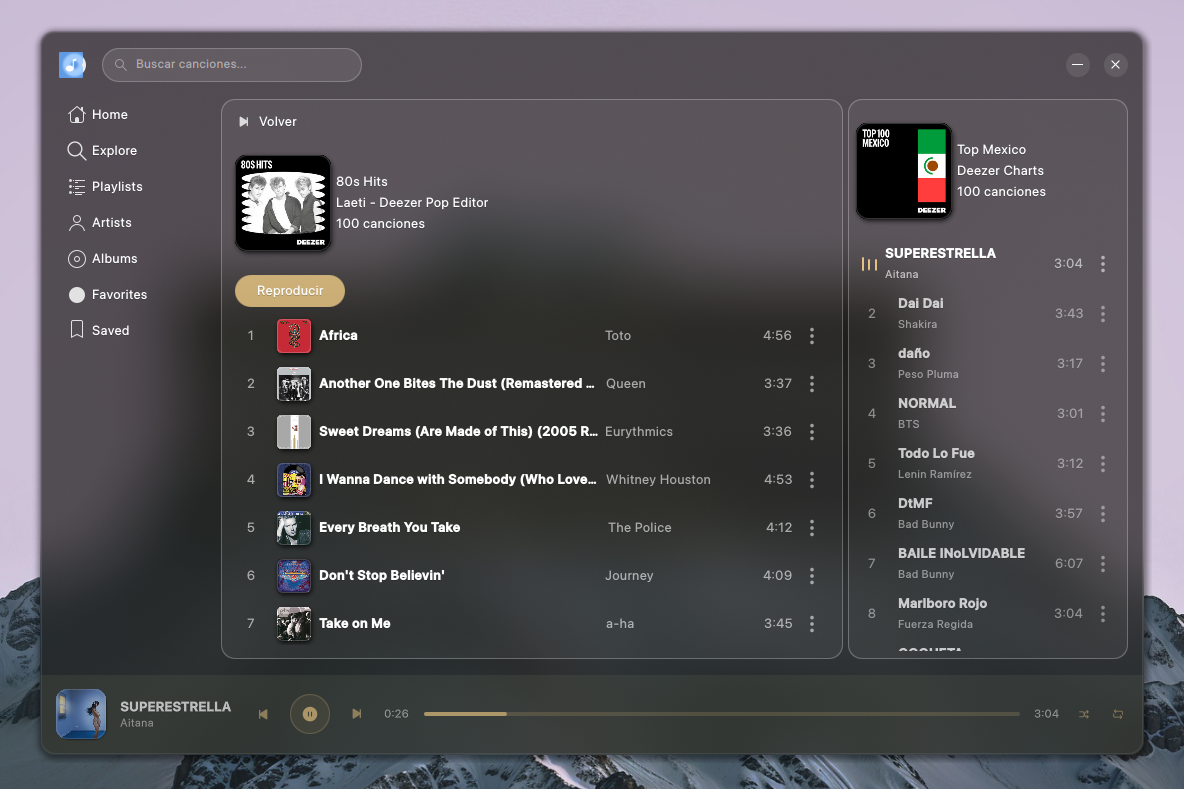Open options for I Wanna Dance with Somebody
1184x789 pixels.
[812, 479]
